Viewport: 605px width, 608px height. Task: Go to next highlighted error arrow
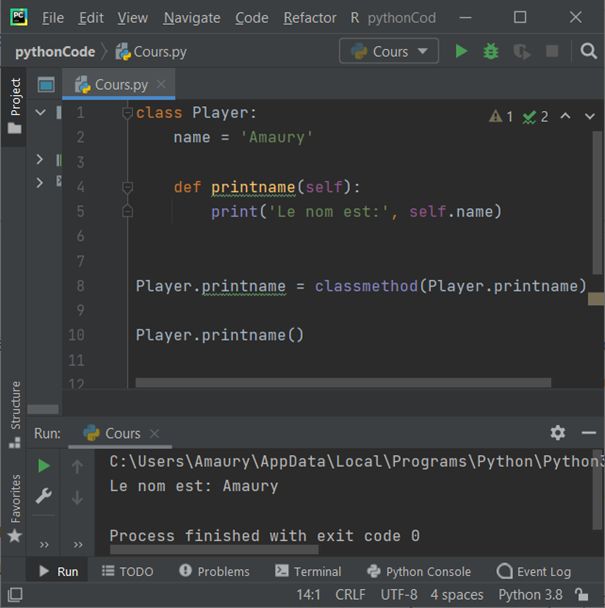tap(590, 116)
